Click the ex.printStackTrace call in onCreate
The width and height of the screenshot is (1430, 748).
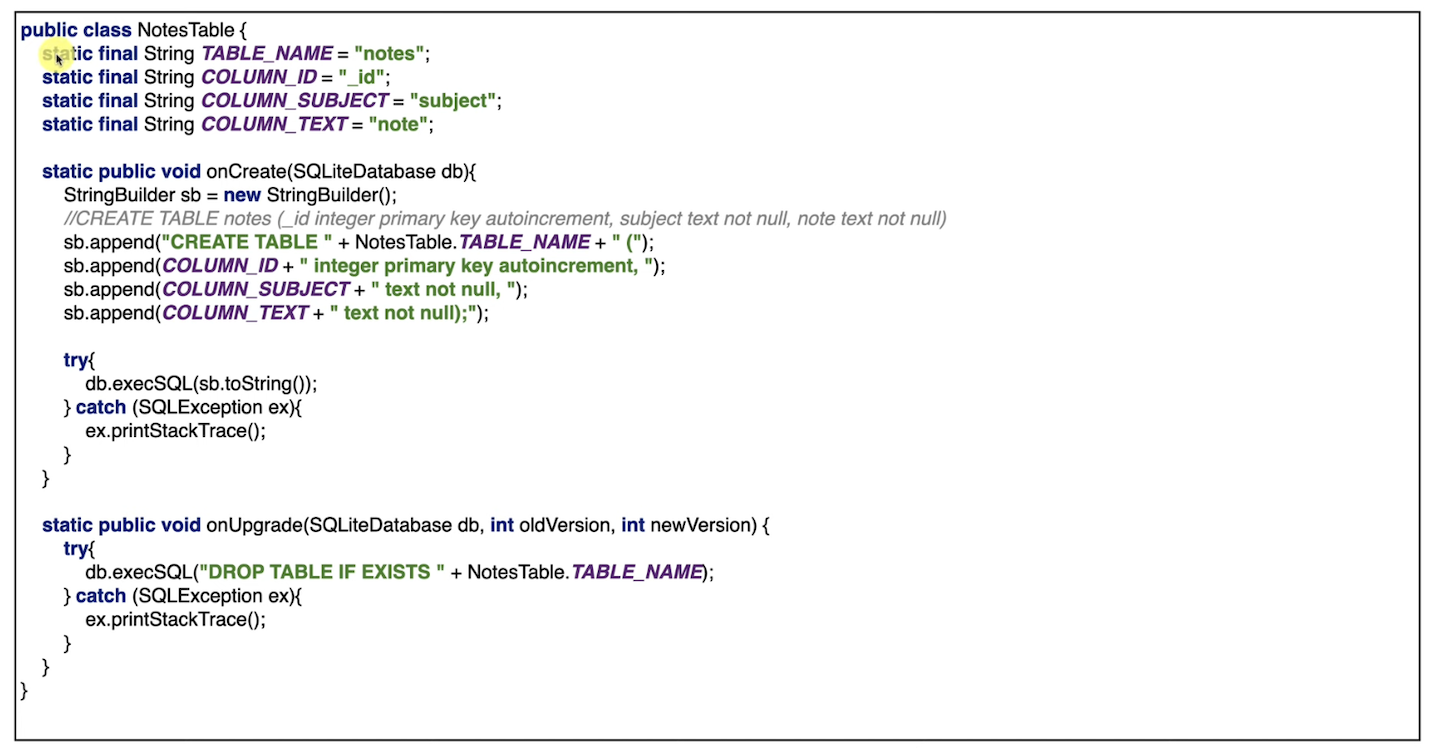[x=175, y=430]
